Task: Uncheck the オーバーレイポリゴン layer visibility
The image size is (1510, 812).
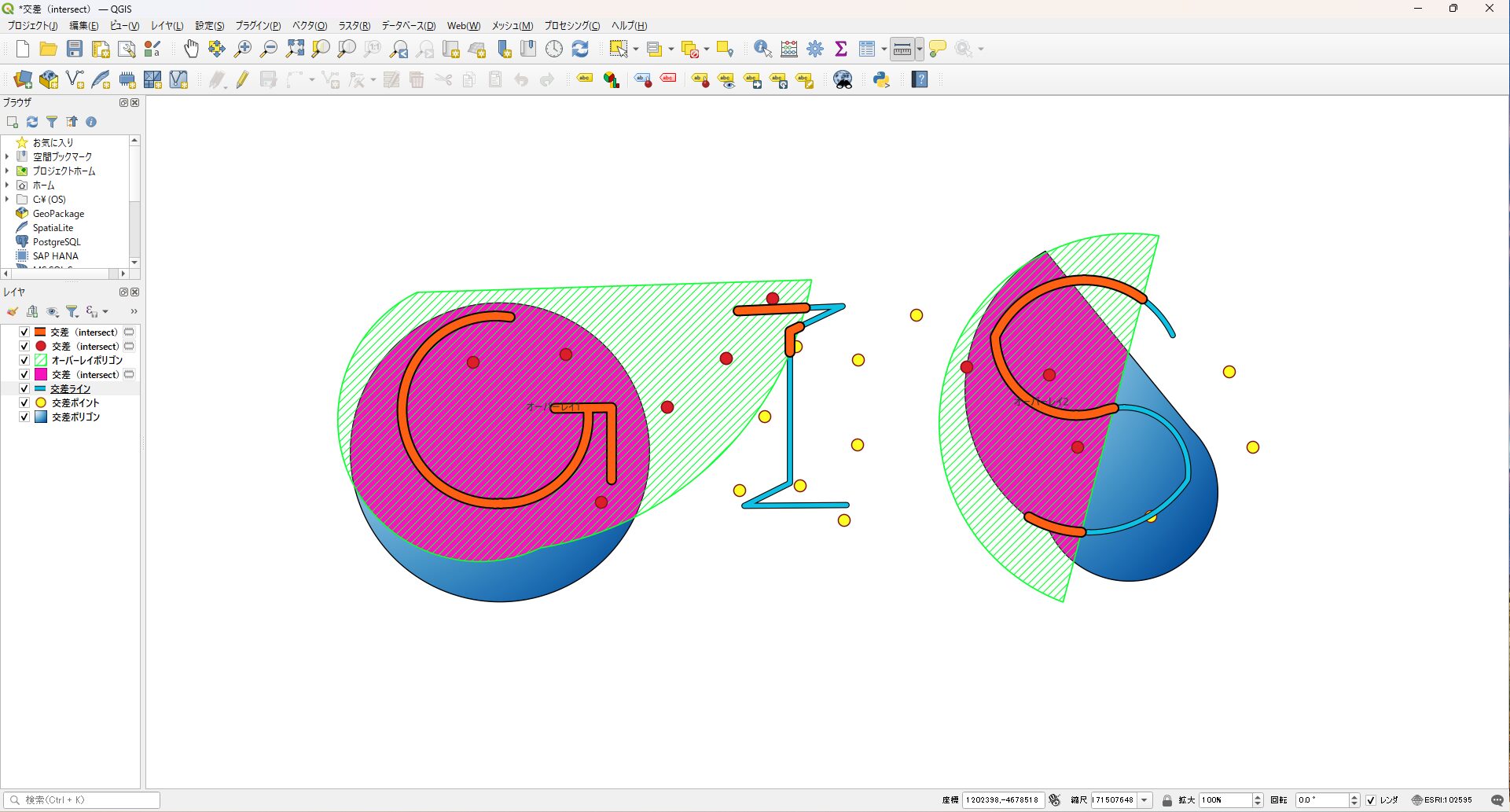Action: (24, 360)
